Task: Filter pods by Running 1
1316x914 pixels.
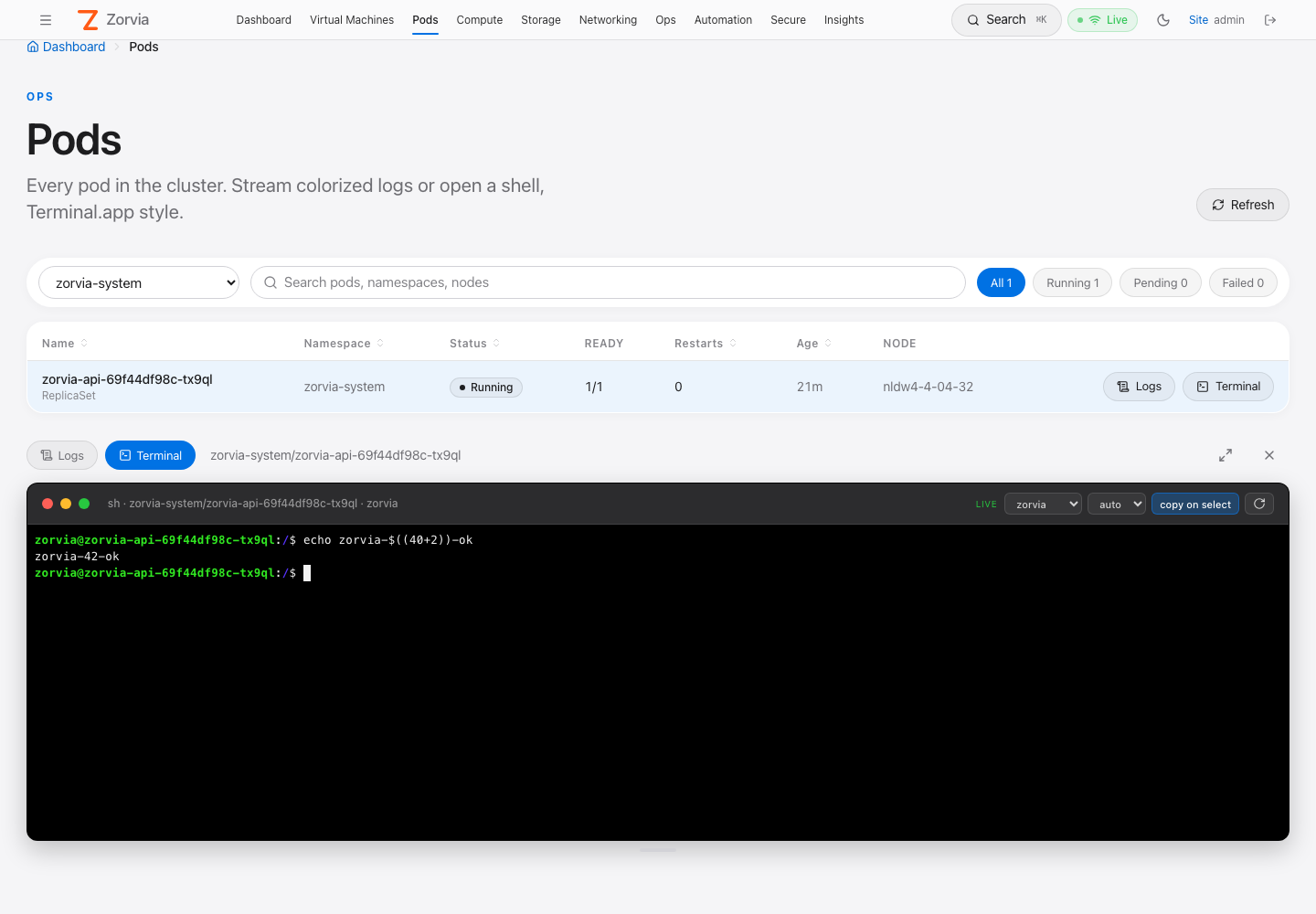Action: (x=1073, y=282)
